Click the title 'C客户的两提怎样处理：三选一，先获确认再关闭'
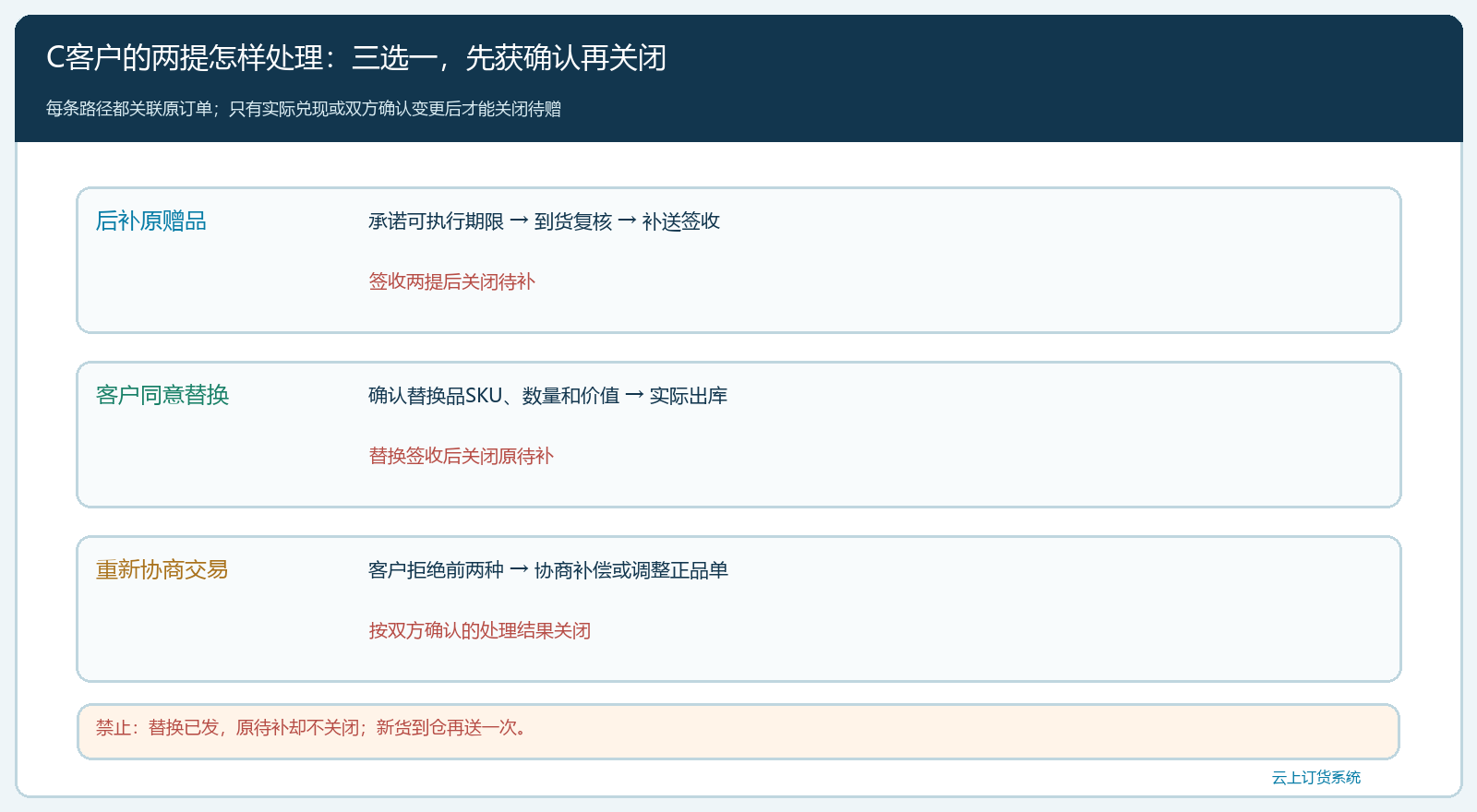Viewport: 1477px width, 812px height. (x=356, y=58)
